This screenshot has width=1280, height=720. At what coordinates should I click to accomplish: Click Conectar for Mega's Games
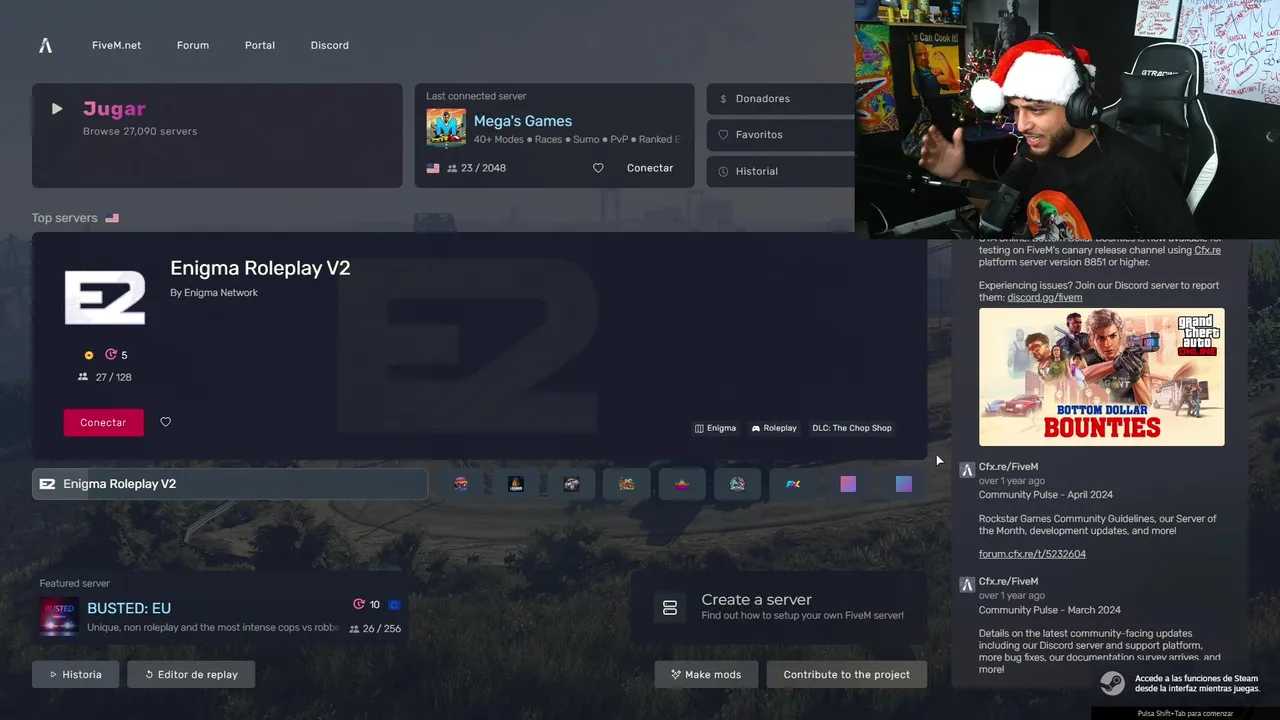(650, 168)
